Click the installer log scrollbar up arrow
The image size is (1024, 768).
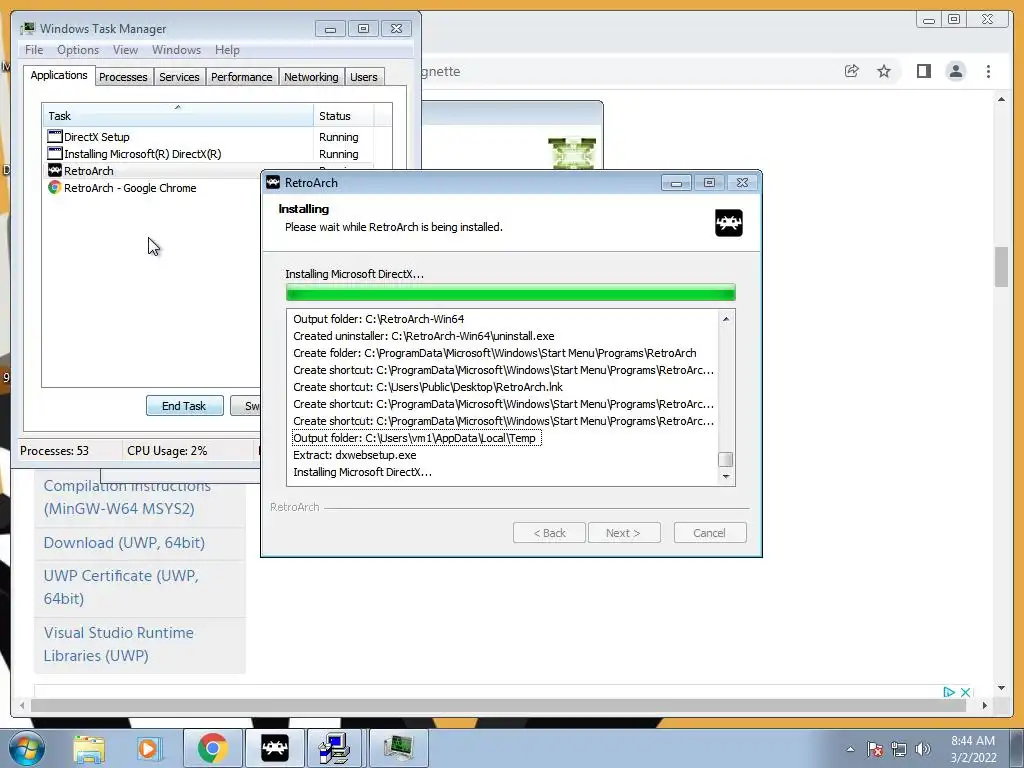726,319
